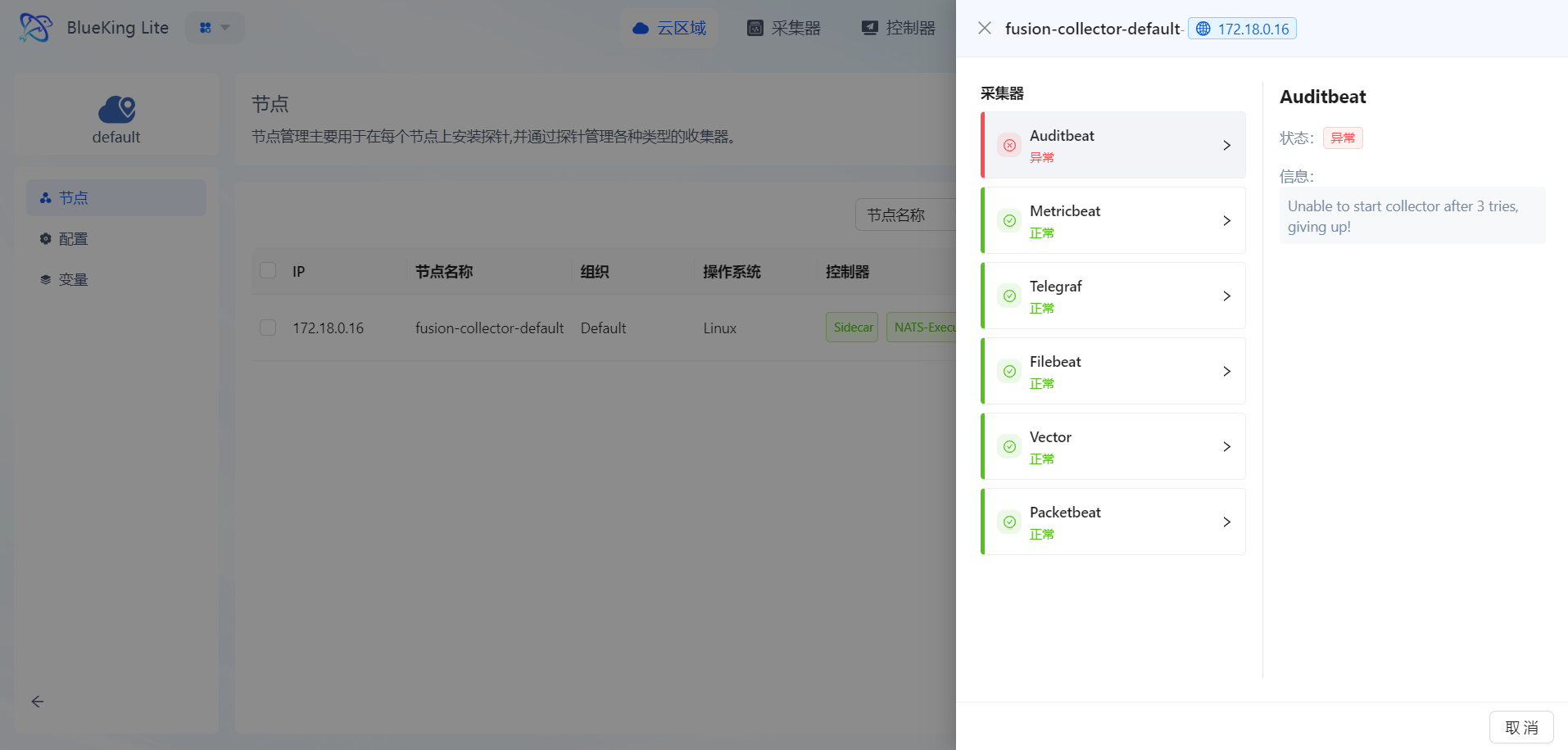Select the Metricbeat collector card

pos(1113,221)
